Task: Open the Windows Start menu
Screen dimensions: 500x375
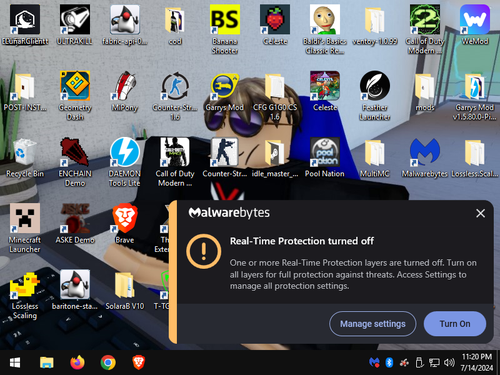Action: coord(15,363)
